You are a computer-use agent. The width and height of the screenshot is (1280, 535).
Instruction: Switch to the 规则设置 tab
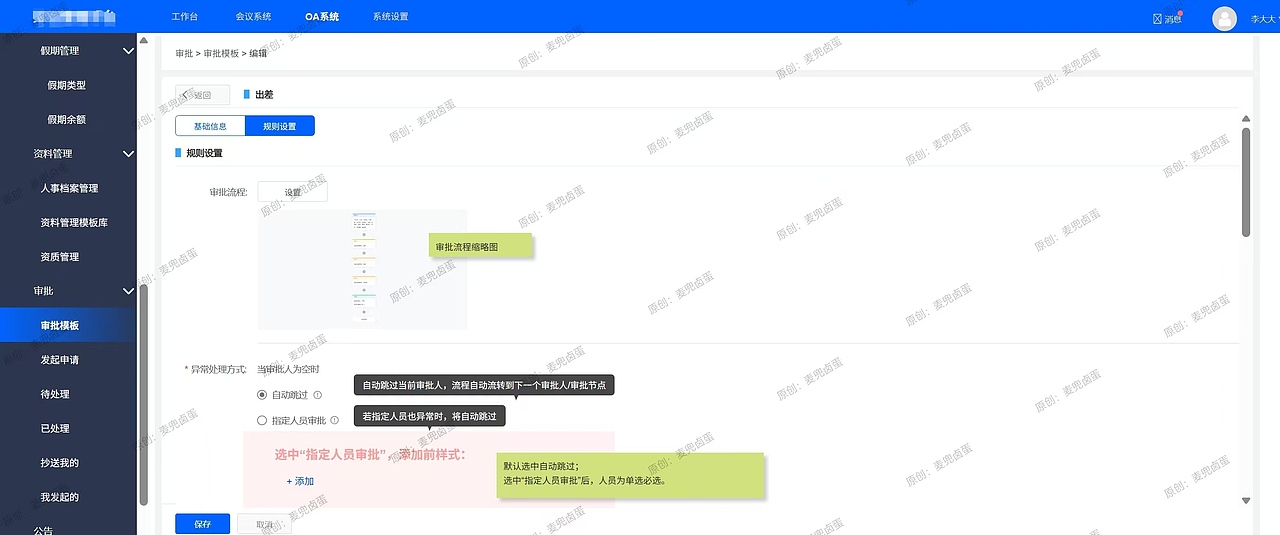280,126
